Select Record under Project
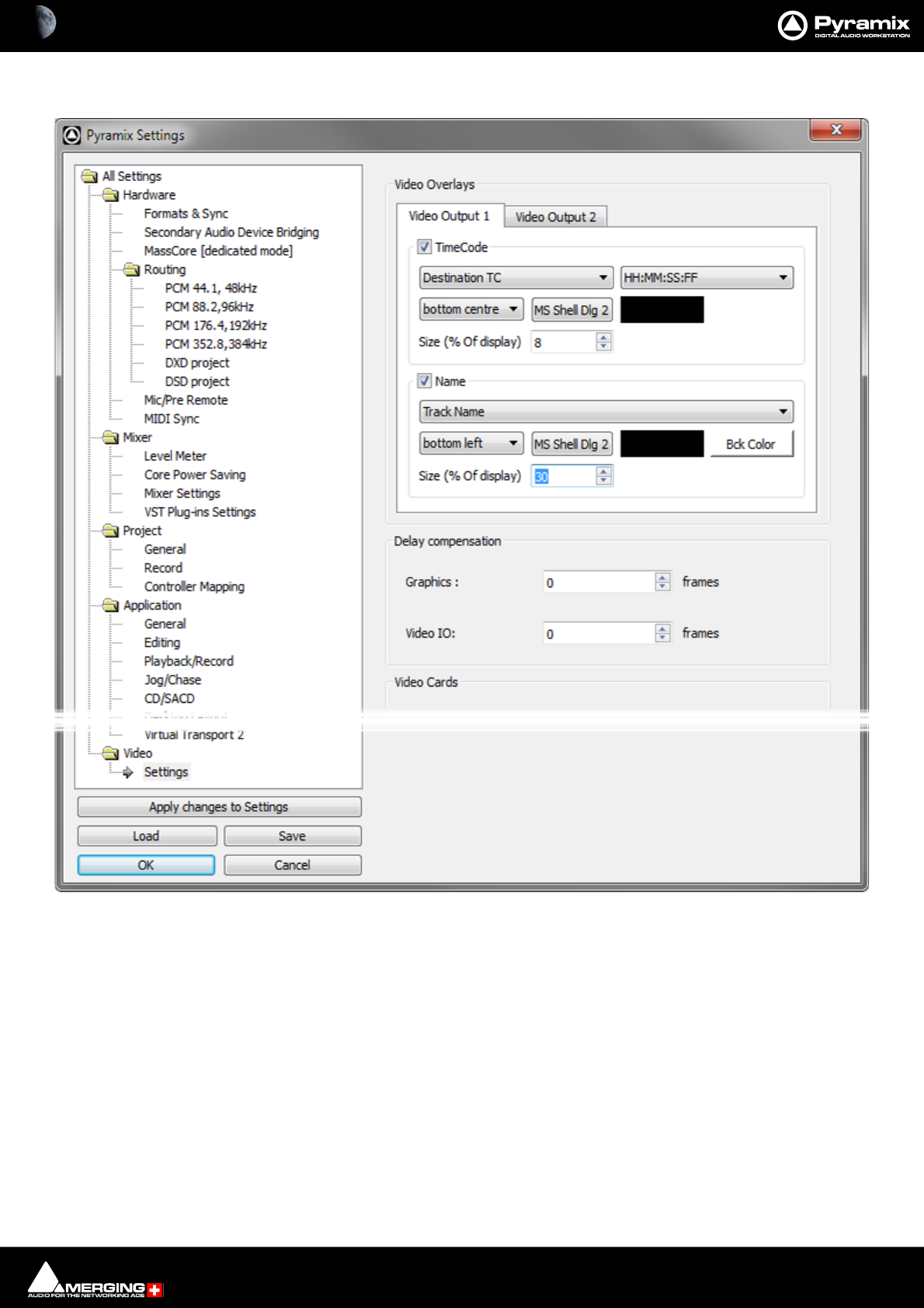 pos(163,568)
